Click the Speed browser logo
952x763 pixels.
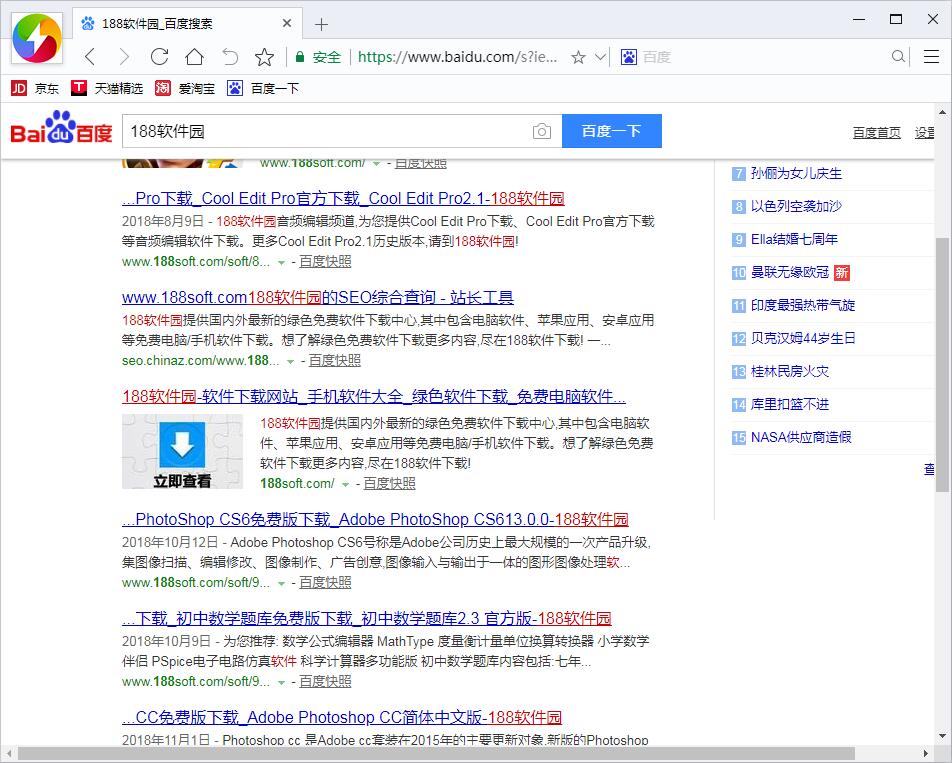point(37,41)
